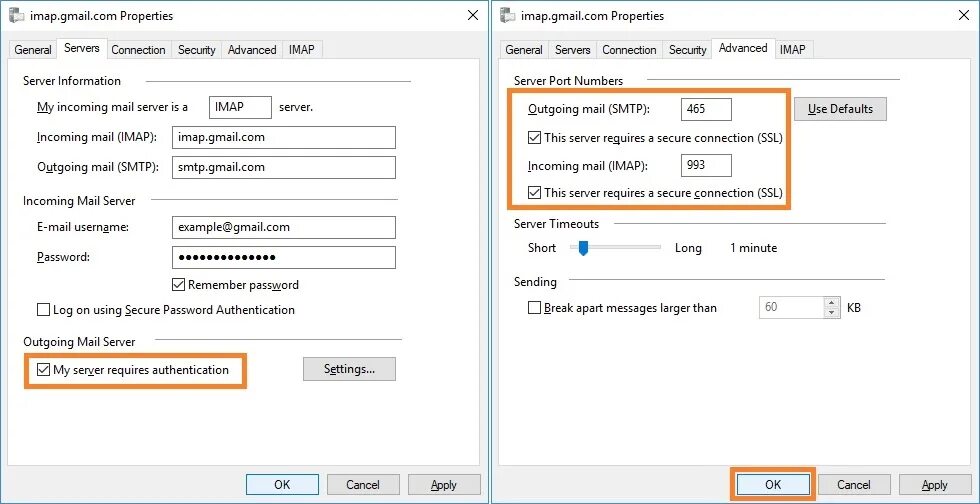The height and width of the screenshot is (504, 980).
Task: Open outgoing mail server Settings button
Action: click(x=349, y=369)
